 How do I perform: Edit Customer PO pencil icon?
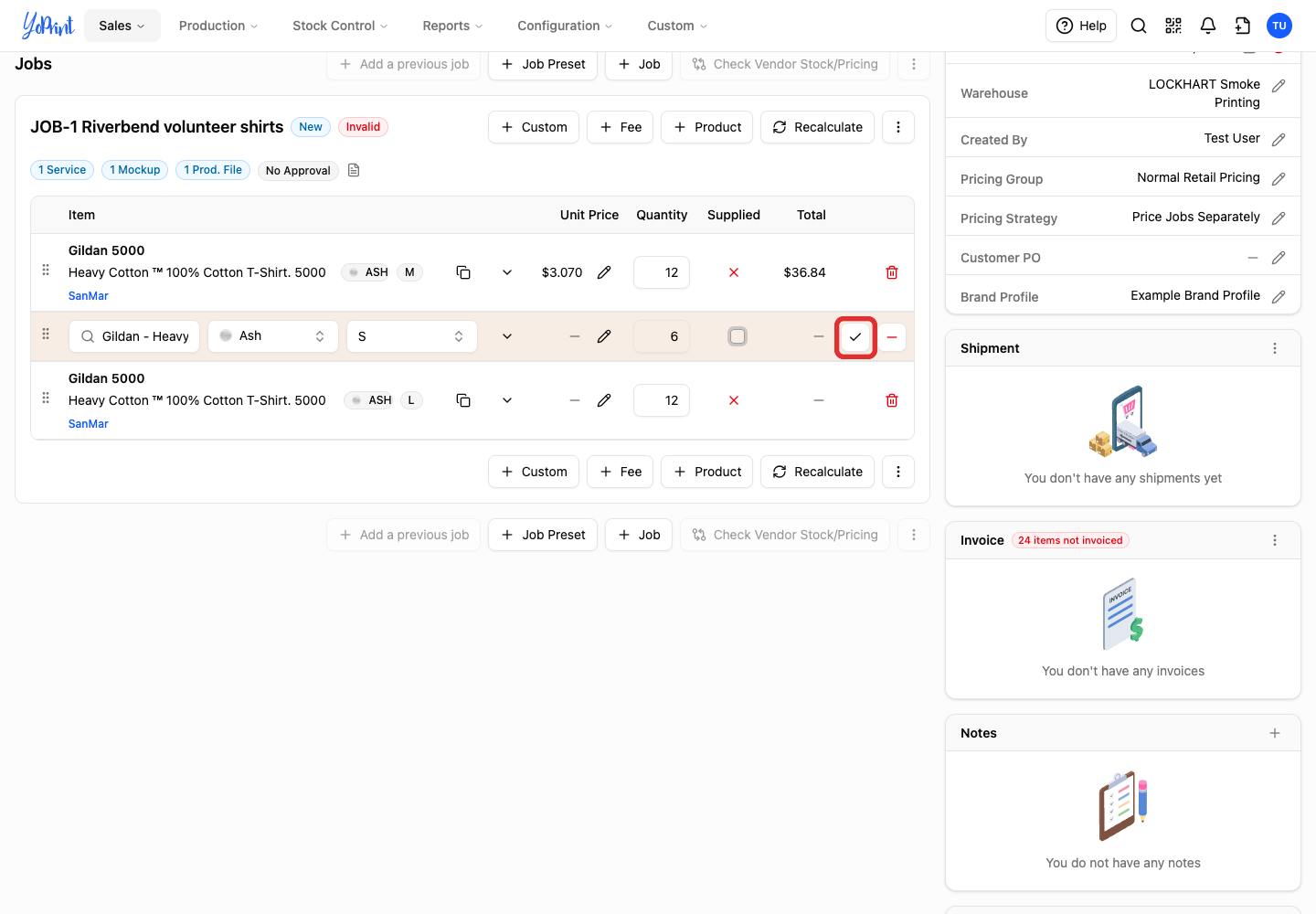1279,258
